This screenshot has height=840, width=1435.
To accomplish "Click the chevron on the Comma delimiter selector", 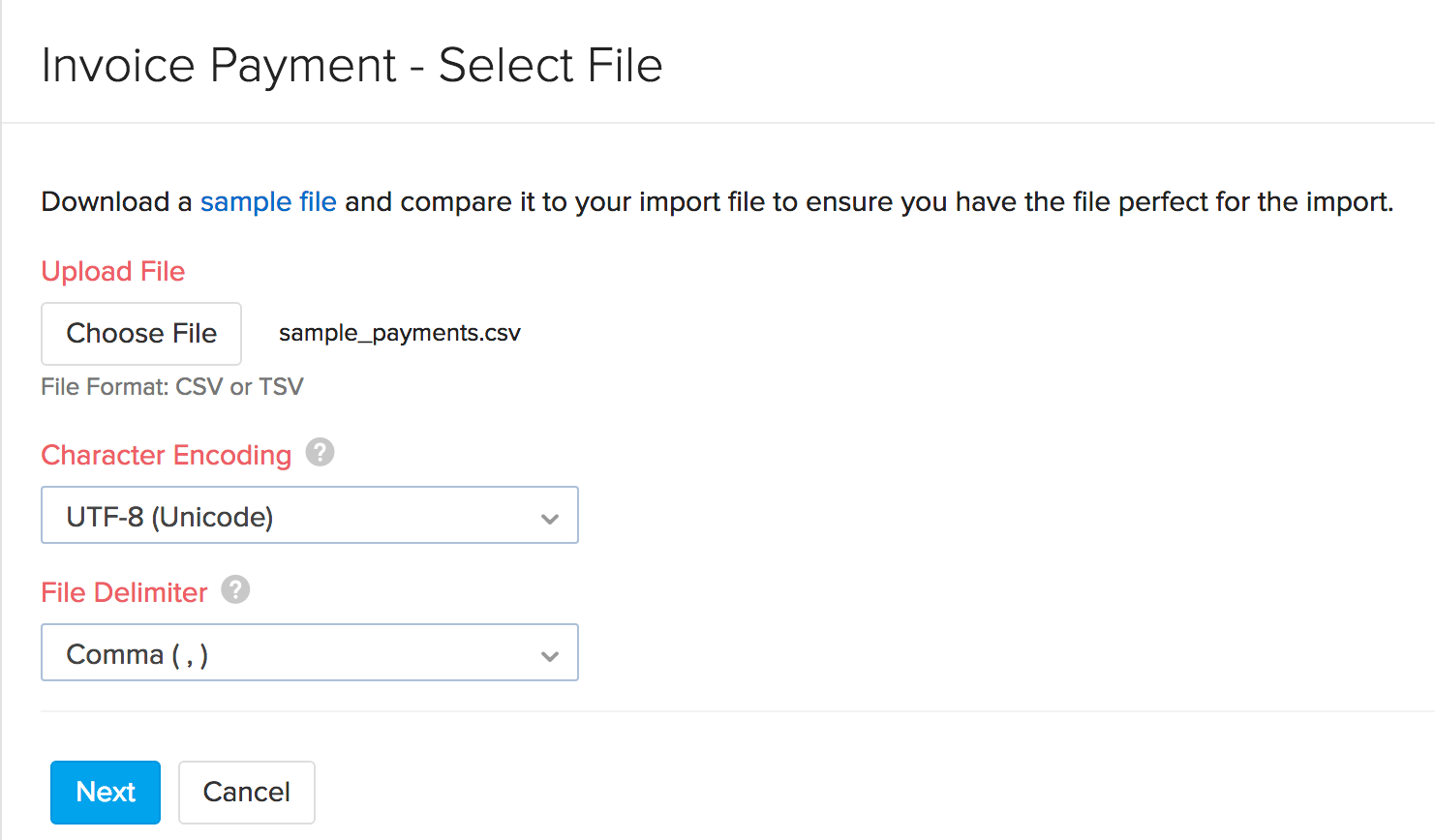I will pyautogui.click(x=550, y=655).
